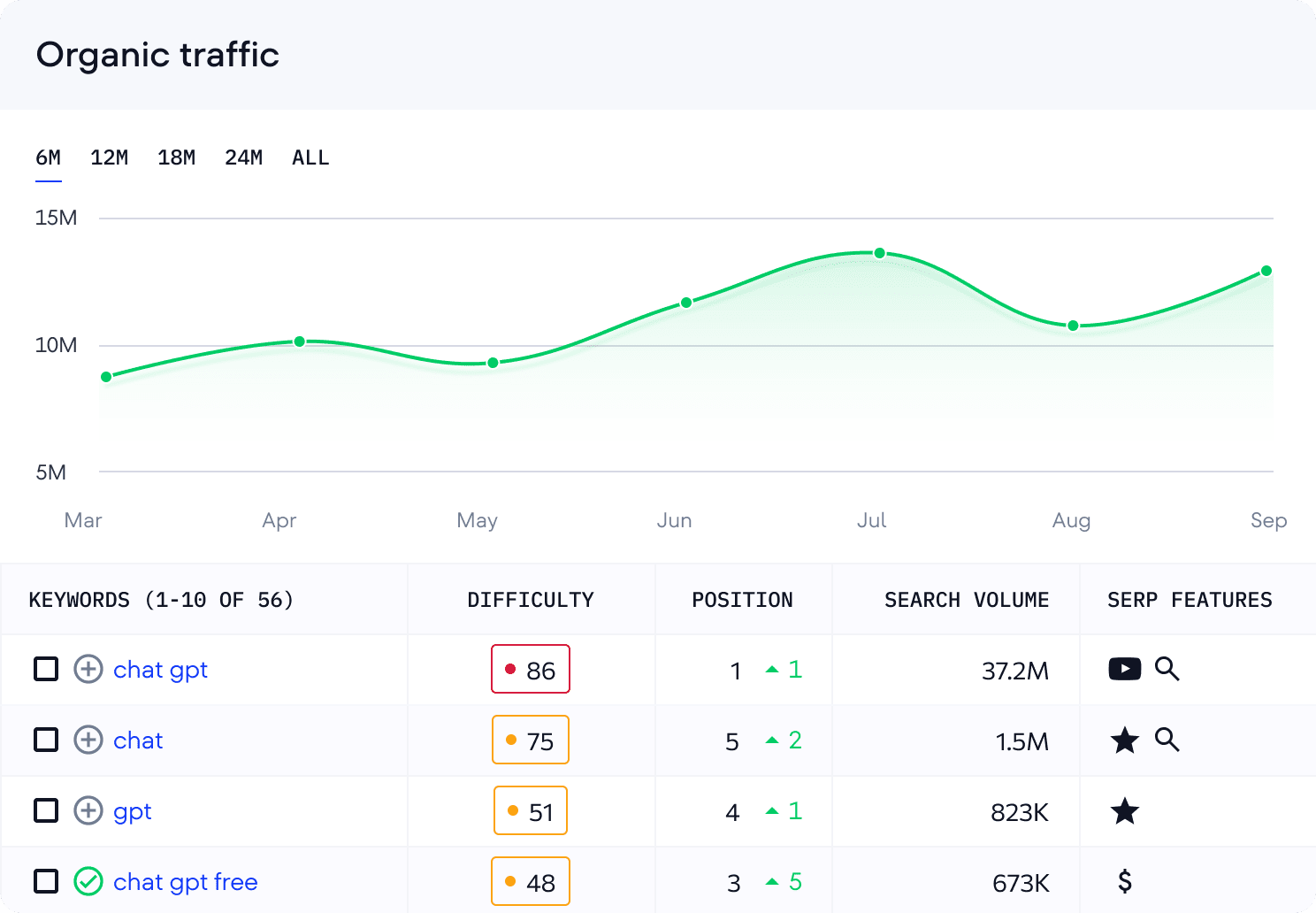1316x913 pixels.
Task: Click the green checkmark icon for chat gpt free
Action: click(88, 881)
